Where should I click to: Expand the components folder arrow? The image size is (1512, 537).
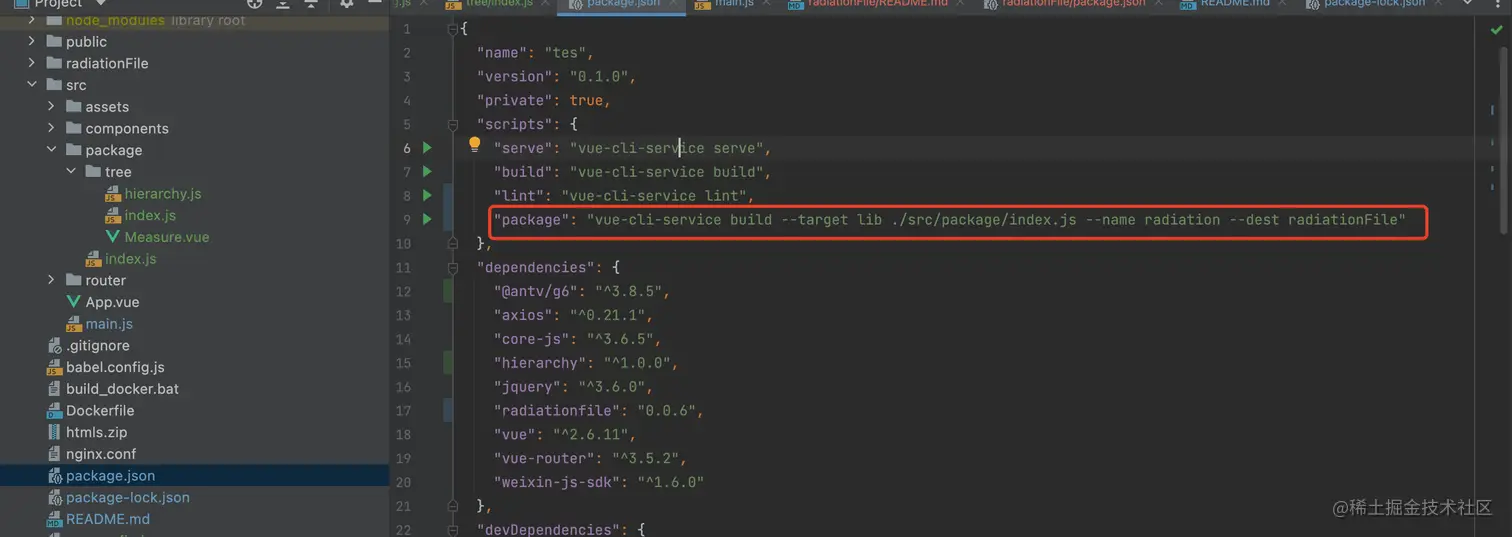pyautogui.click(x=51, y=128)
